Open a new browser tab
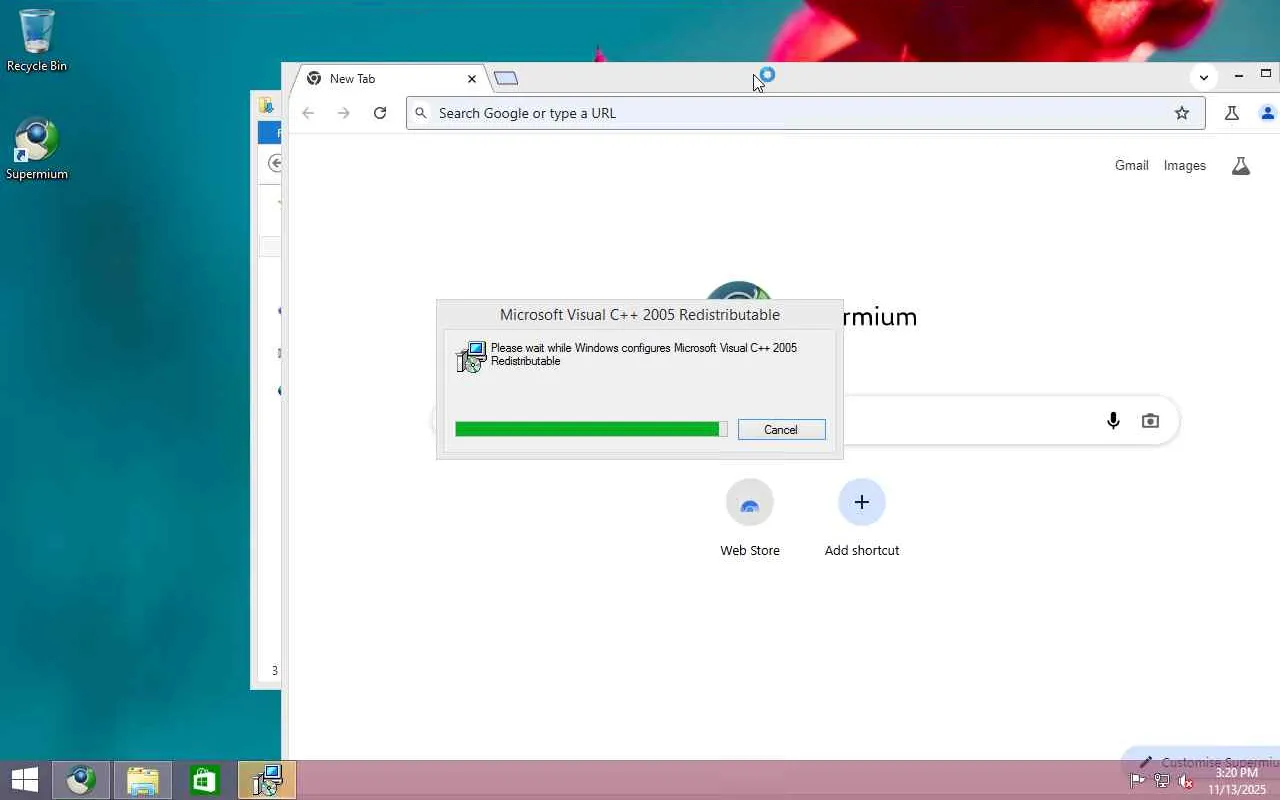 (506, 79)
